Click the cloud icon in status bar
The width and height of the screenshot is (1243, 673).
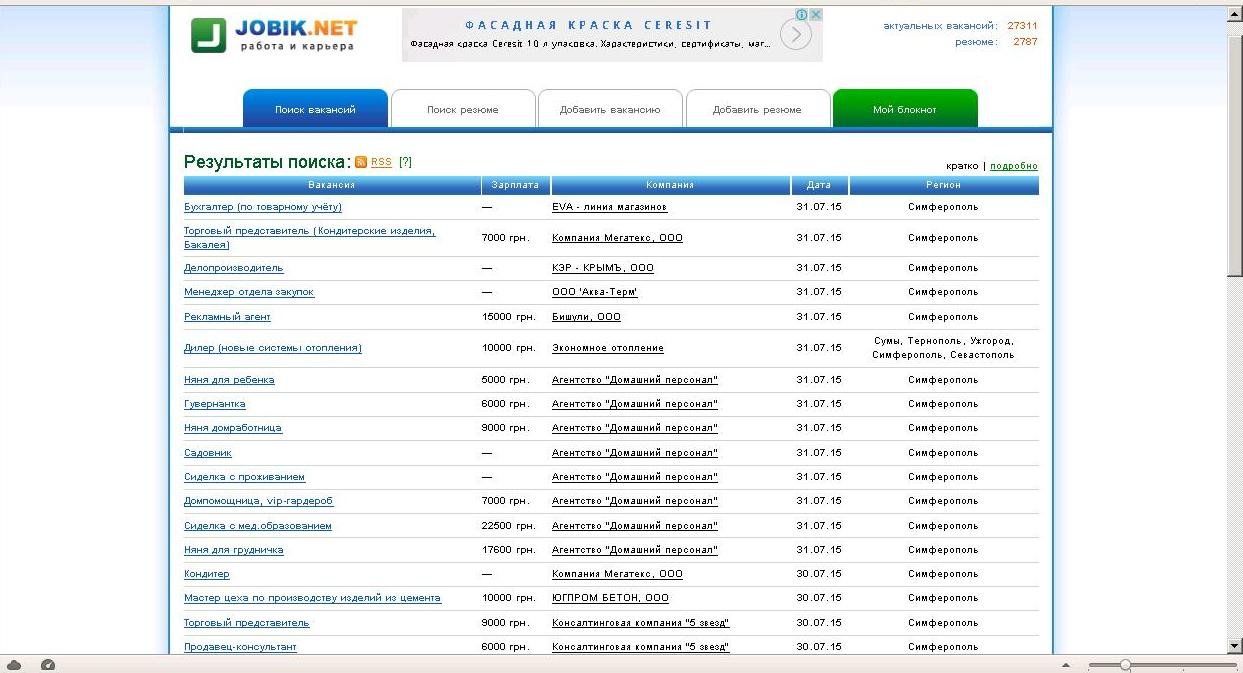click(14, 665)
